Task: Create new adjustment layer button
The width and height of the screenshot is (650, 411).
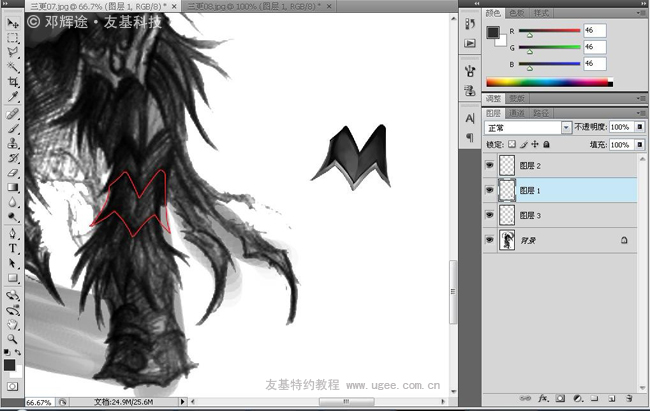Action: click(x=577, y=398)
